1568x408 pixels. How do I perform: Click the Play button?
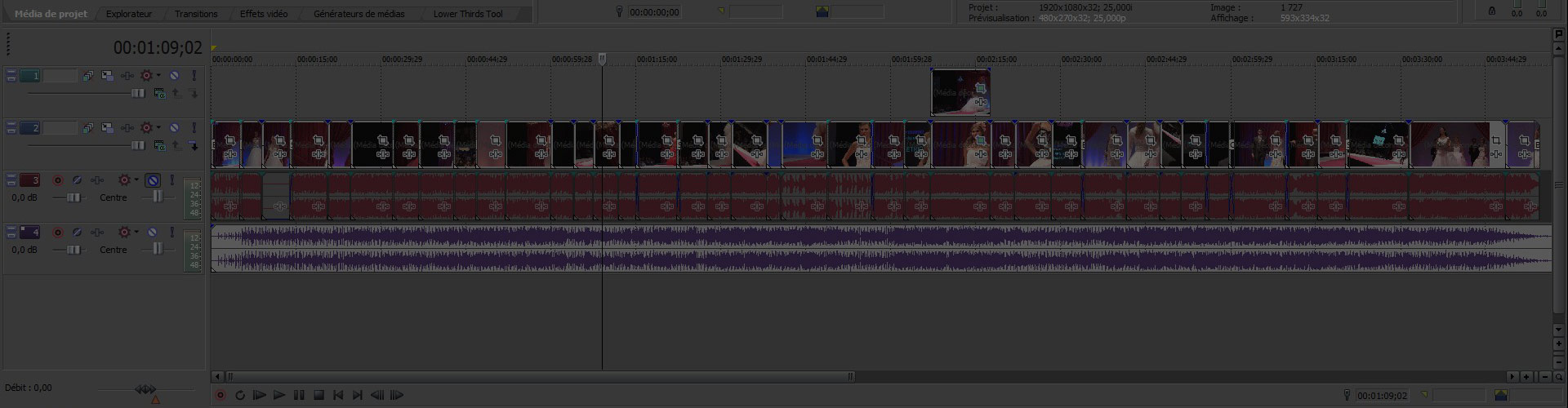(279, 395)
